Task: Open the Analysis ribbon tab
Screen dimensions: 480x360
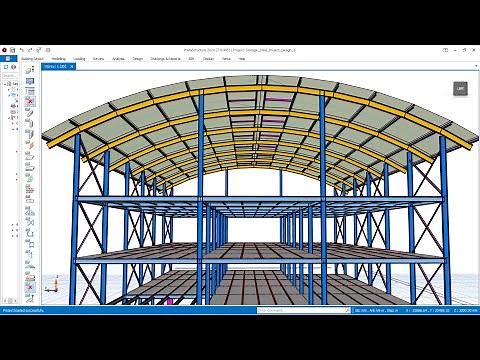Action: click(118, 59)
